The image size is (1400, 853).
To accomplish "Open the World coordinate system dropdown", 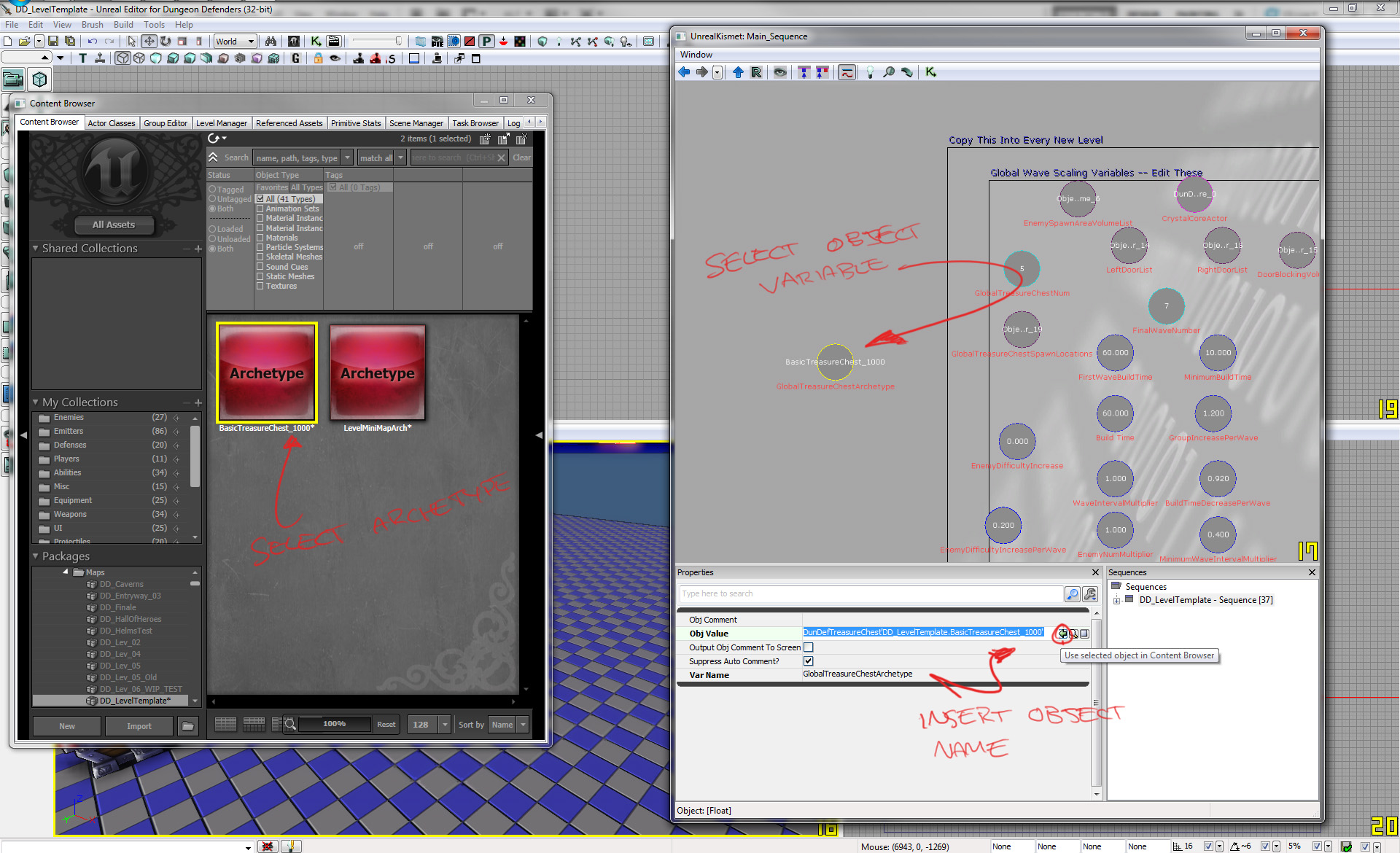I will [x=235, y=42].
